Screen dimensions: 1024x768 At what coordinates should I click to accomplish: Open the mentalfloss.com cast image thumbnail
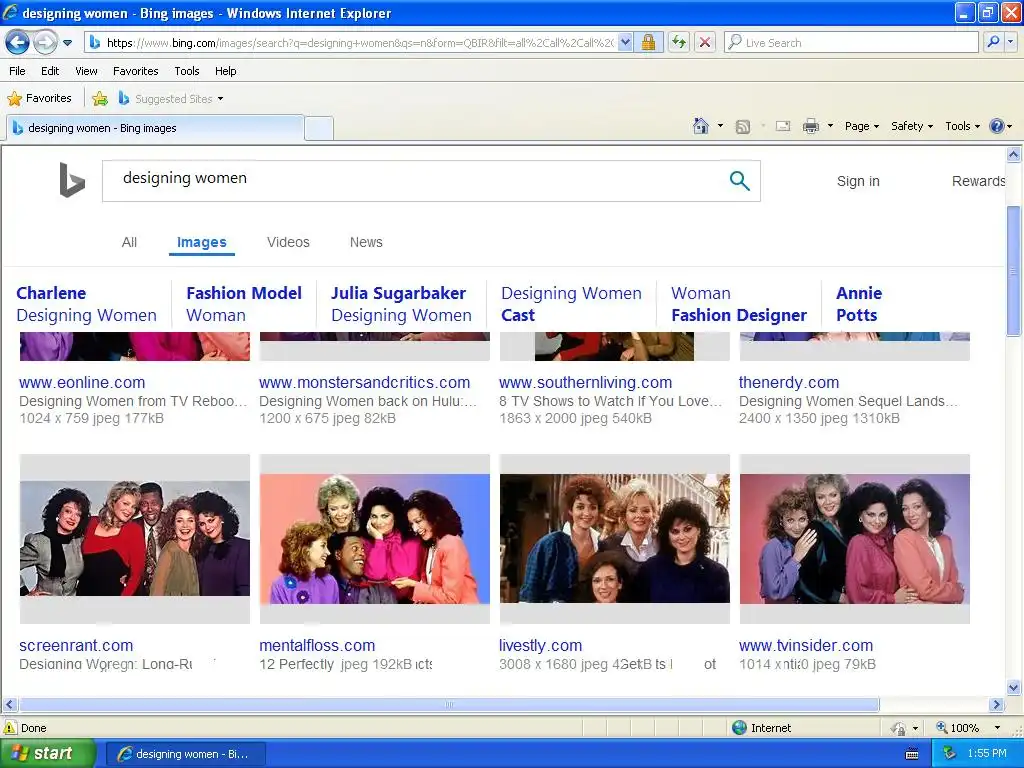coord(375,538)
